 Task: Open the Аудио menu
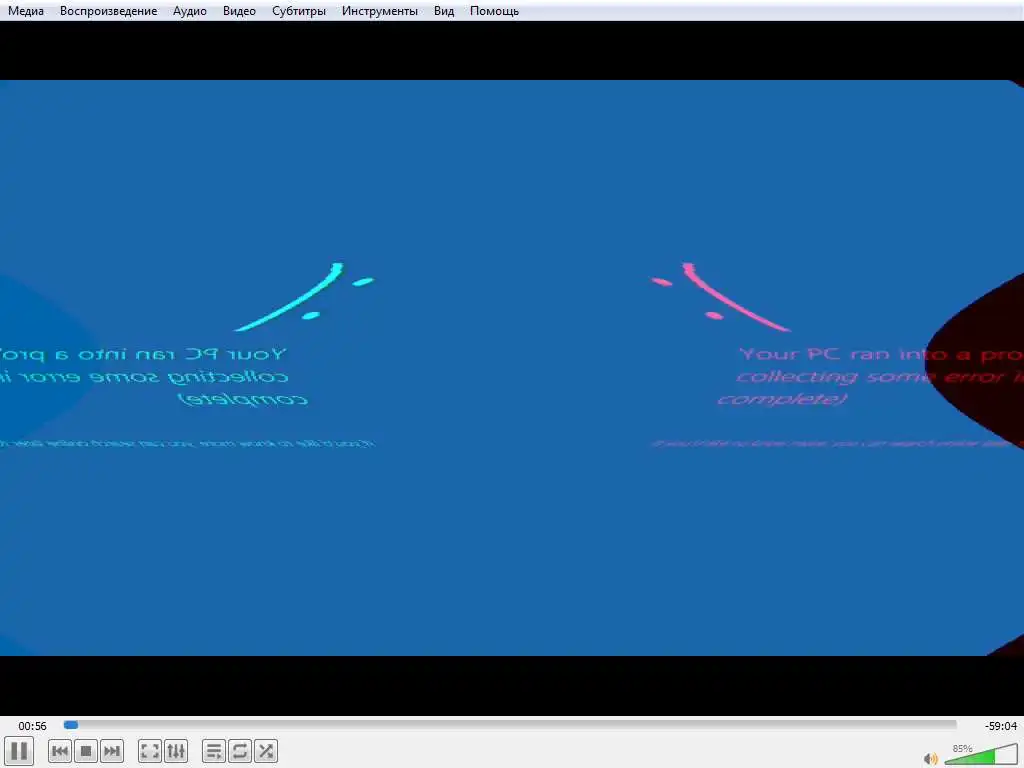click(189, 11)
